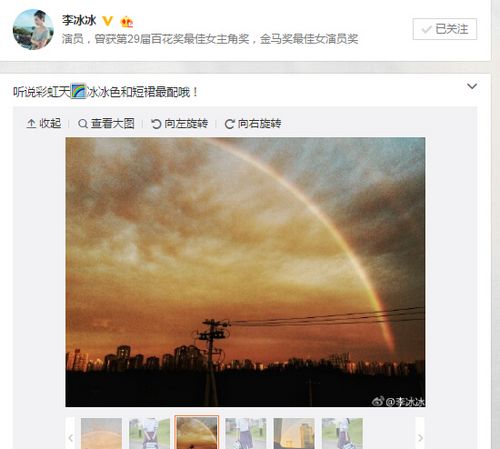This screenshot has height=449, width=500.
Task: Open 李冰冰 profile avatar
Action: pos(33,29)
